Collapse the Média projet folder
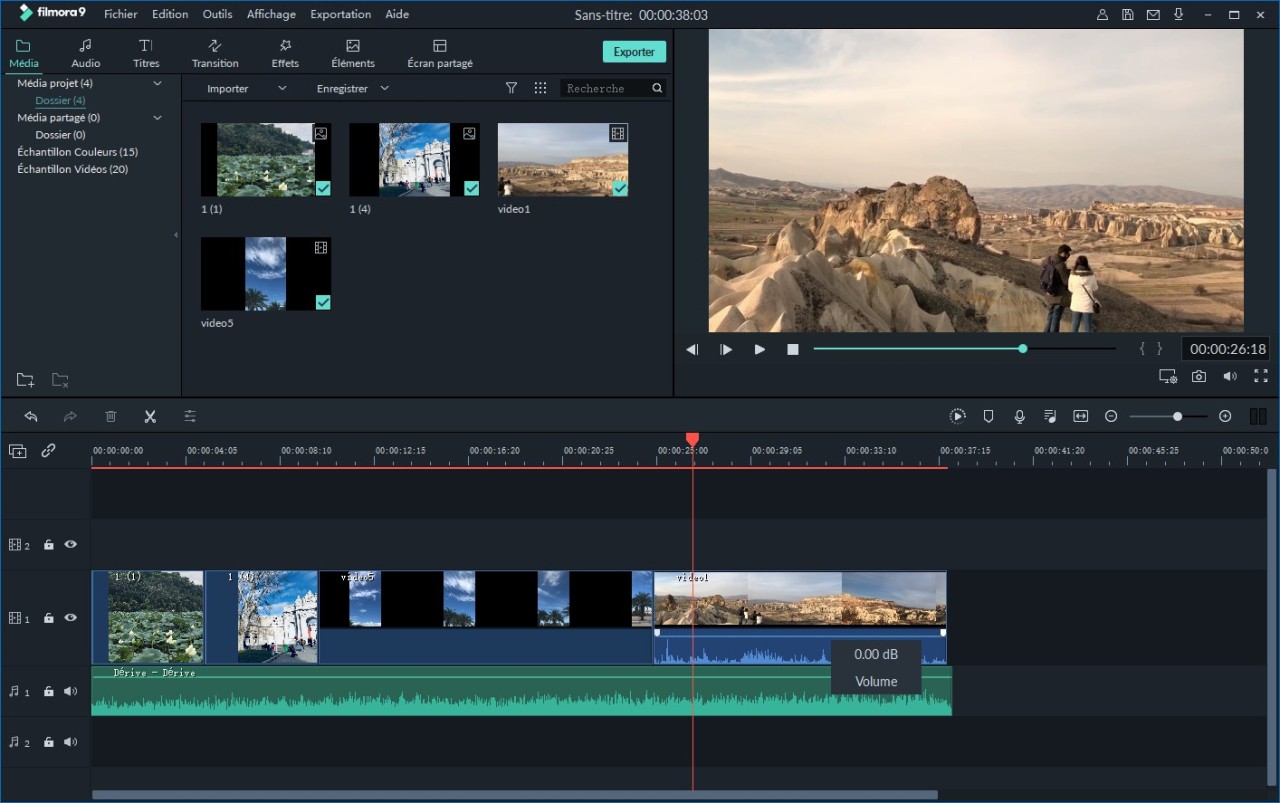The image size is (1280, 803). coord(157,84)
